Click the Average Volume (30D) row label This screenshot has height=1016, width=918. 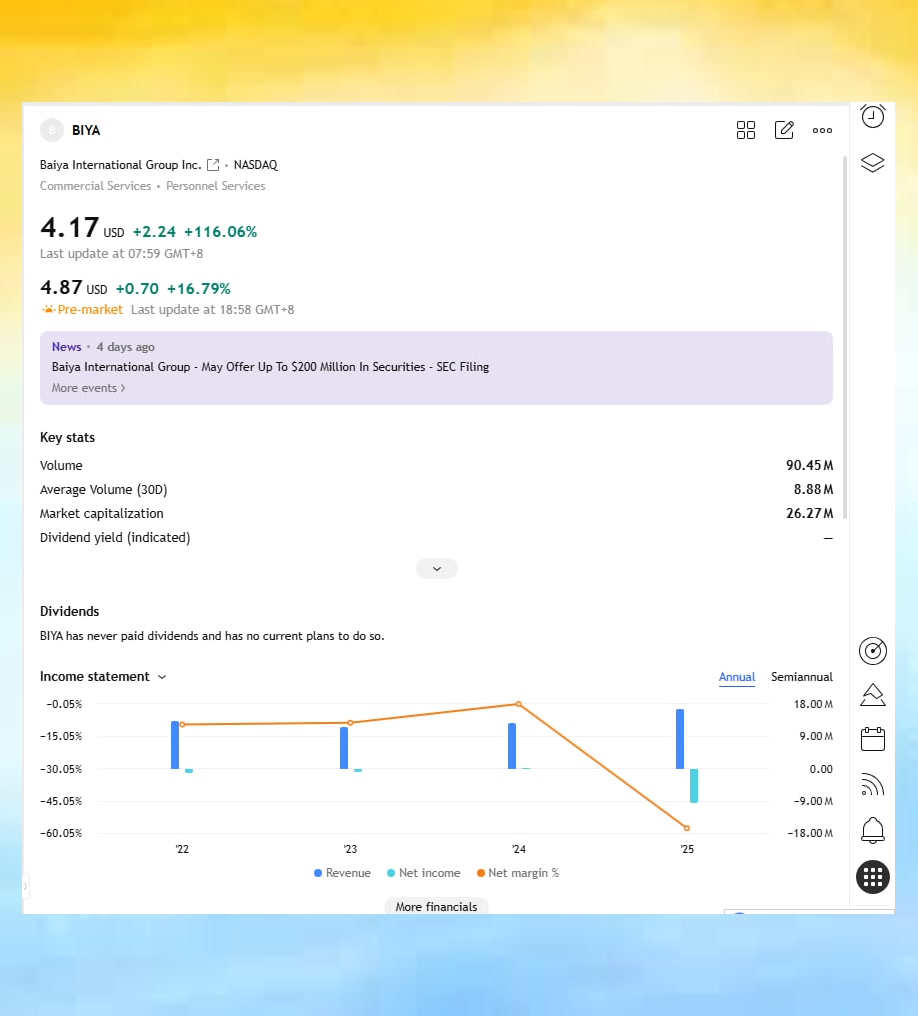pyautogui.click(x=104, y=490)
